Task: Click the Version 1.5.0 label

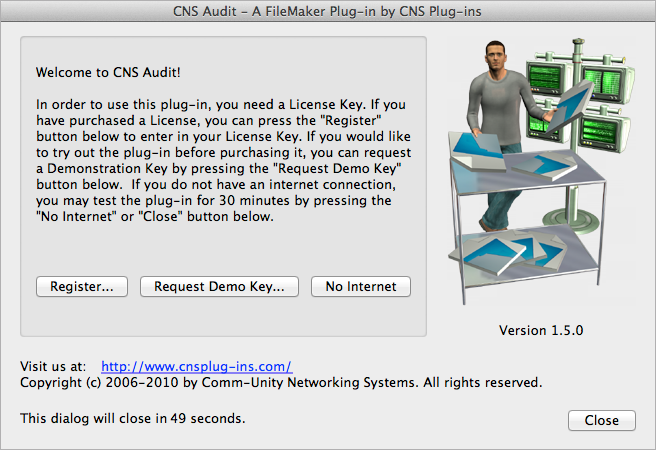Action: 541,330
